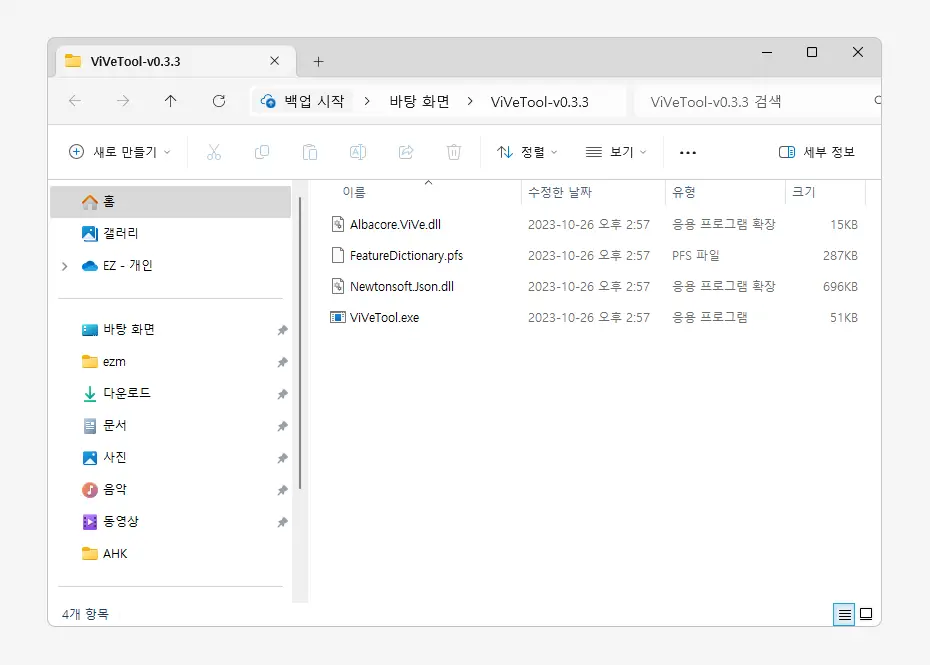Click the Newtonsoft.Json.dll file icon
Screen dimensions: 930x665
(337, 287)
